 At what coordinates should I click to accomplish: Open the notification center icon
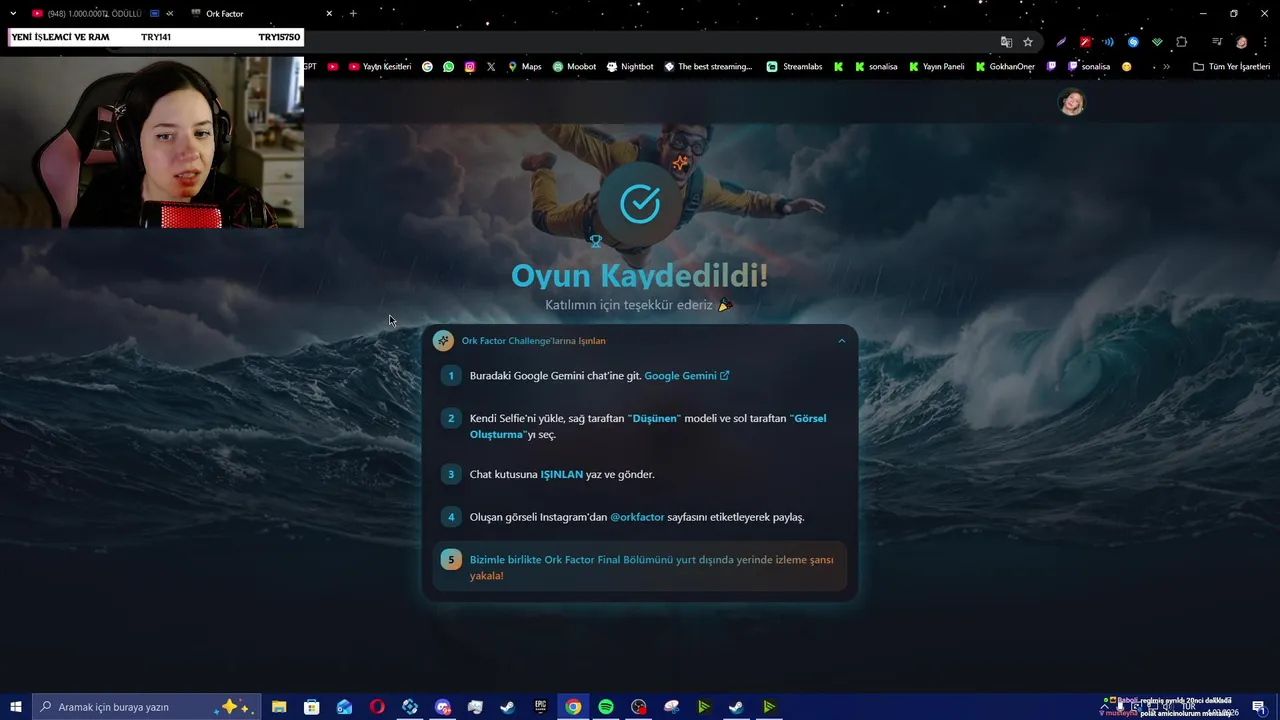point(1259,707)
